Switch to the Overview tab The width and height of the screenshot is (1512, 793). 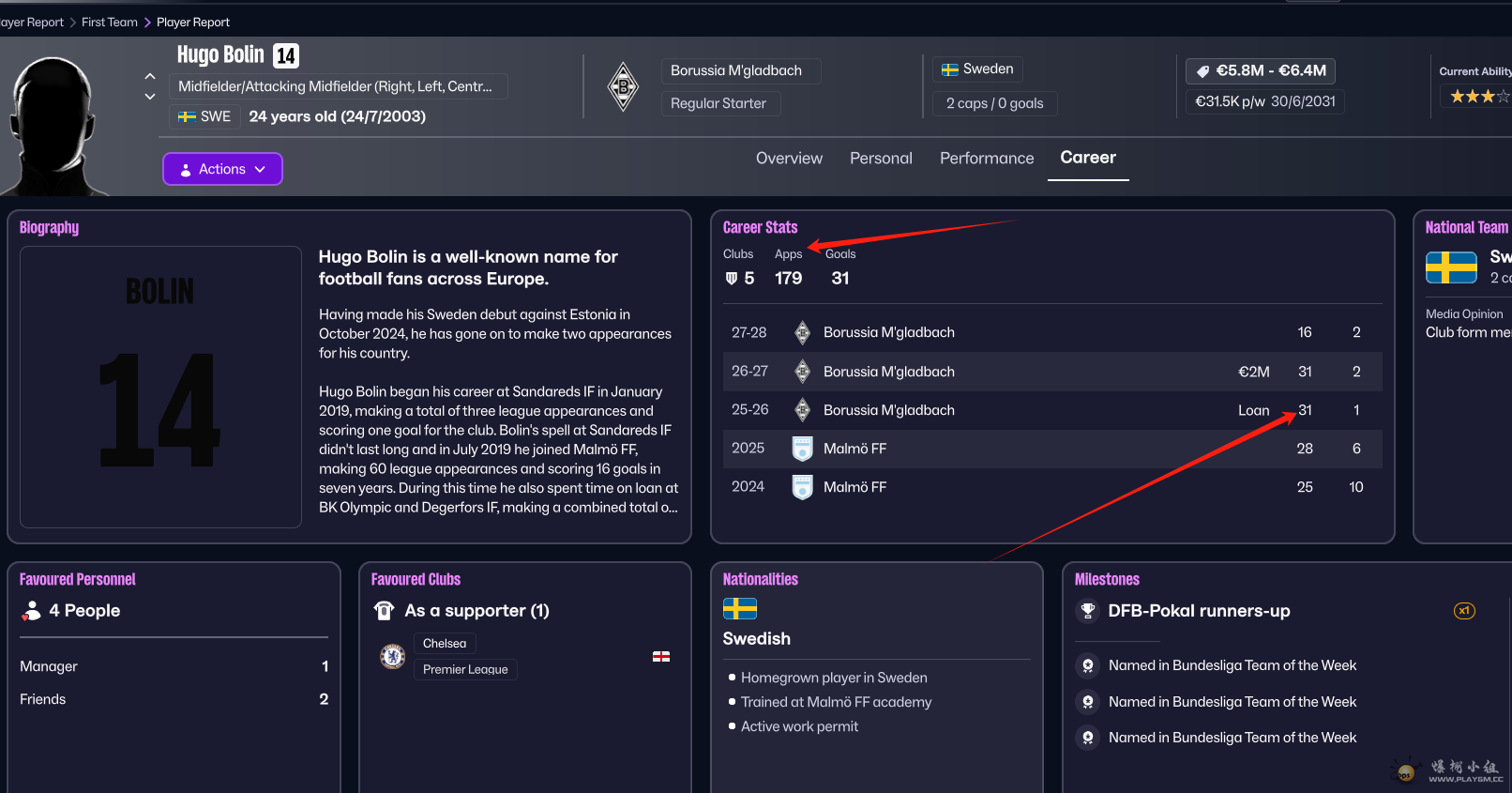789,159
